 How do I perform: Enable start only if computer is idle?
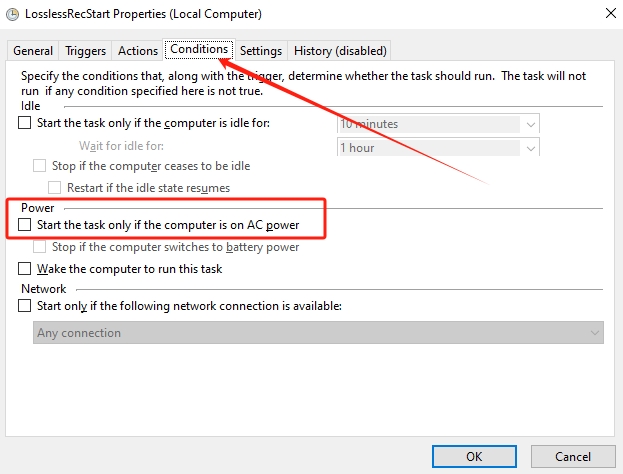[x=25, y=123]
